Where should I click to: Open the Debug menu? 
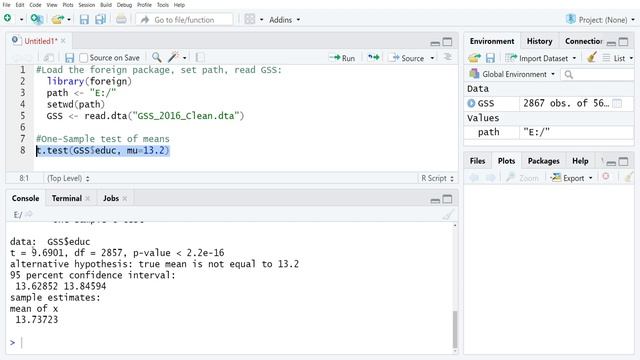[124, 5]
